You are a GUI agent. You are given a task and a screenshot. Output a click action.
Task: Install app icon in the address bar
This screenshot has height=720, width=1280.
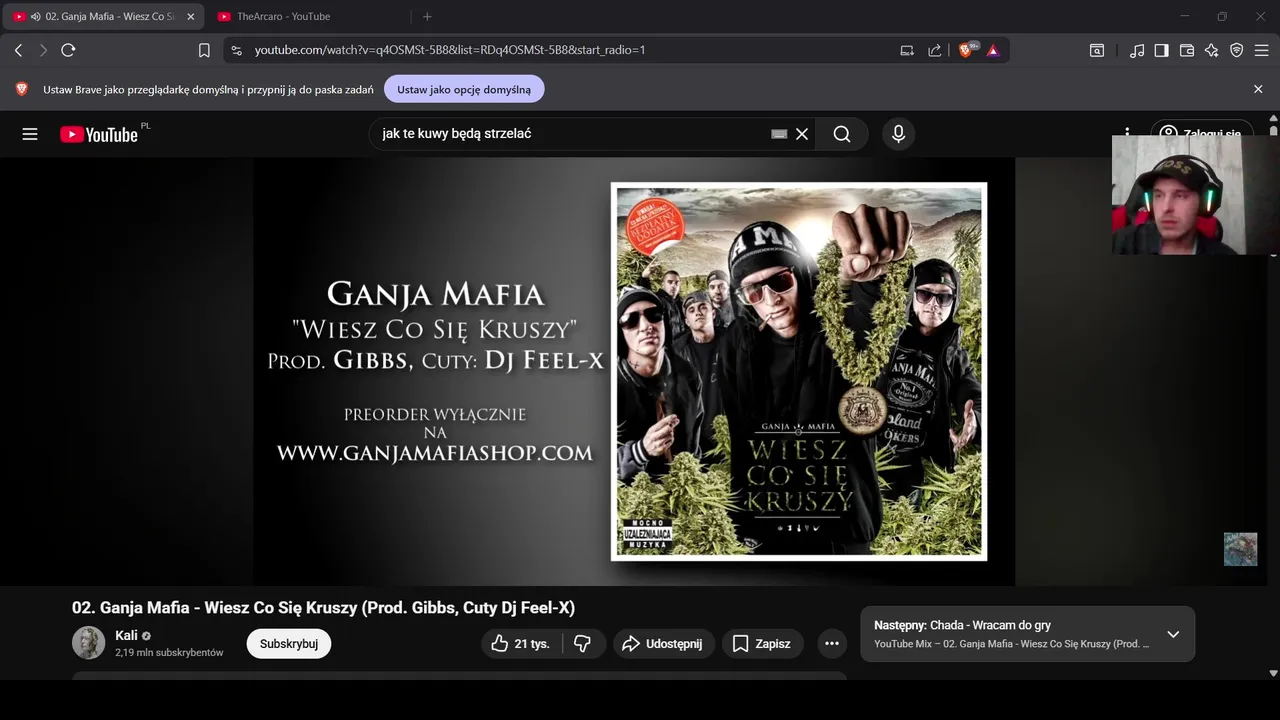click(x=907, y=50)
